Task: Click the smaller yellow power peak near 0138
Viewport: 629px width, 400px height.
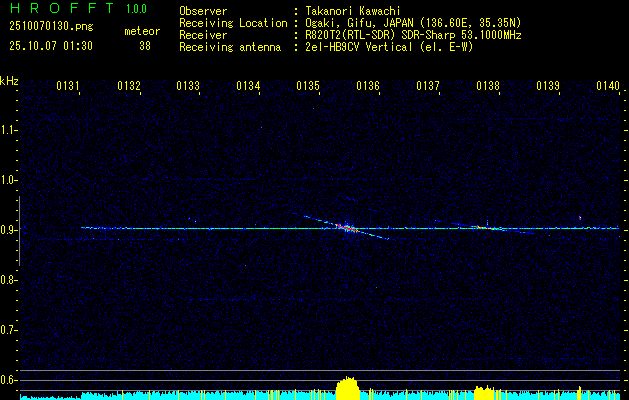Action: pos(485,393)
